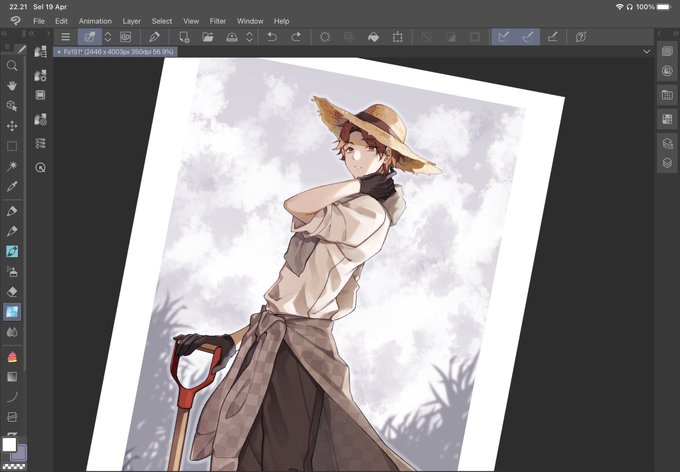680x472 pixels.
Task: Redo the last action
Action: [296, 37]
